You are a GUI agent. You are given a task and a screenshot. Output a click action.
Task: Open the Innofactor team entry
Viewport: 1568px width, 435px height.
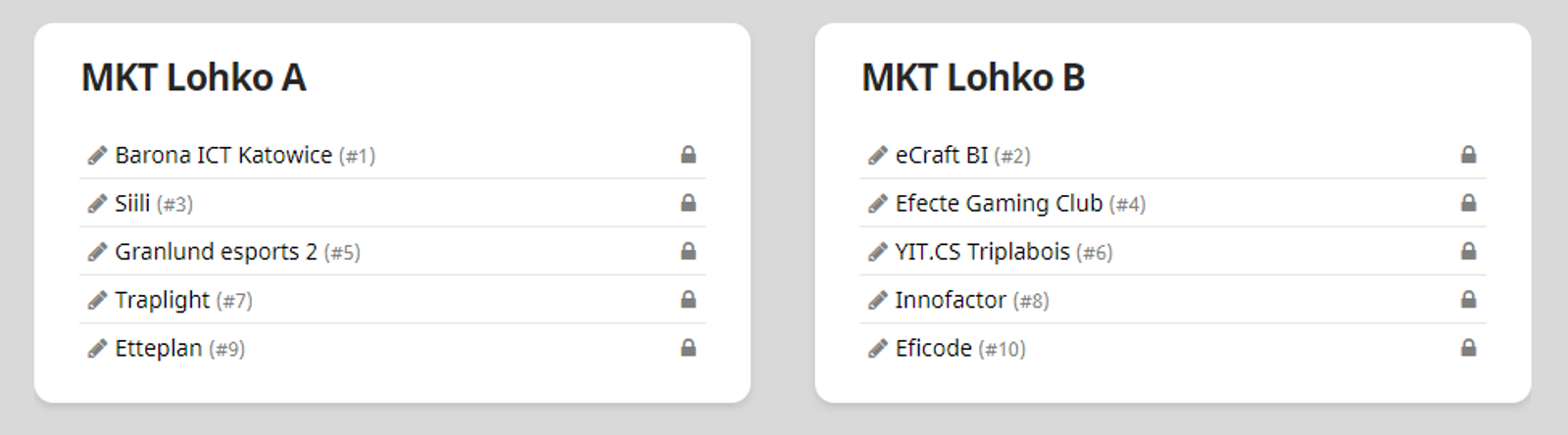click(x=950, y=300)
